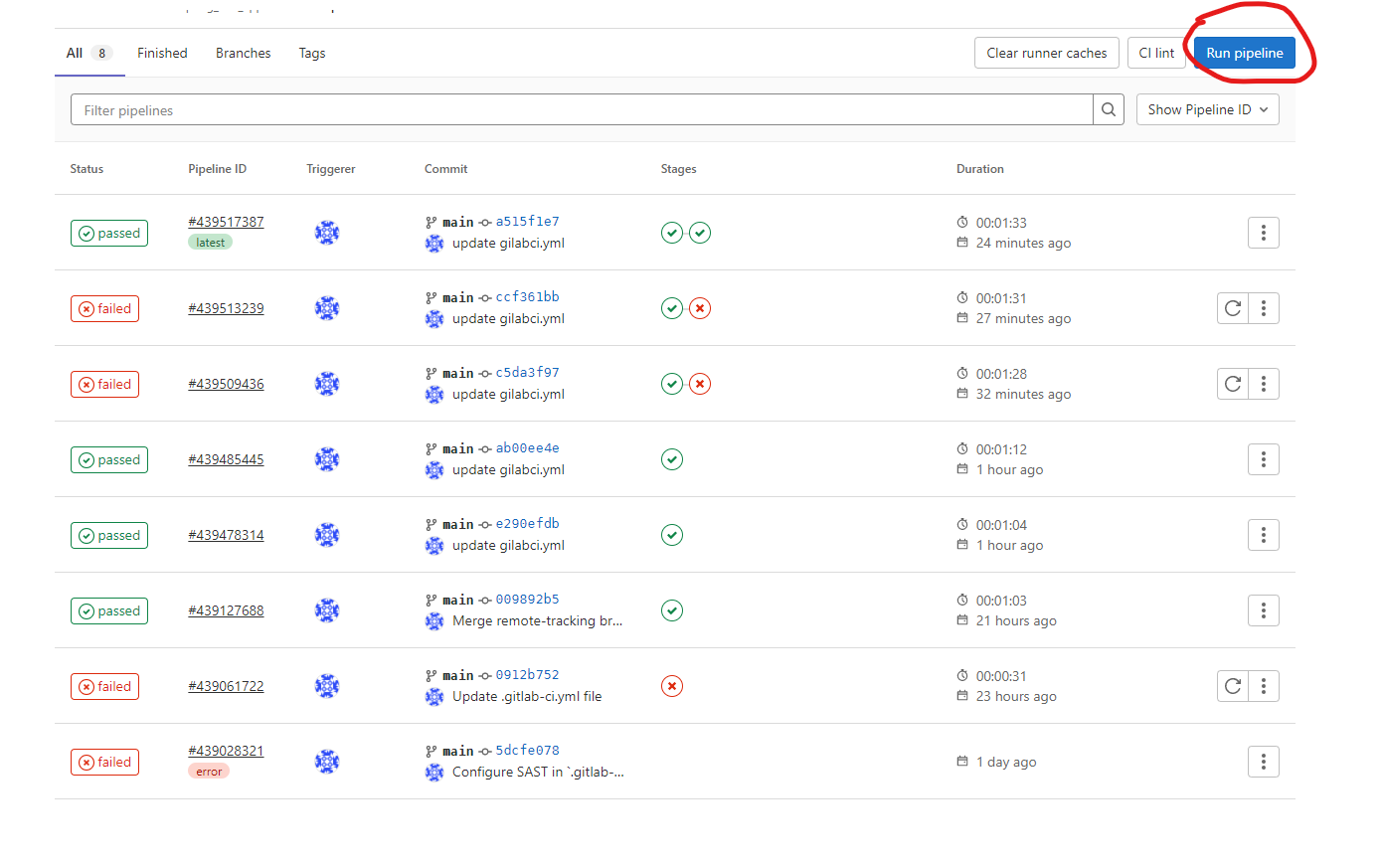The image size is (1383, 868).
Task: Retry the failed pipeline #439061722
Action: click(x=1232, y=685)
